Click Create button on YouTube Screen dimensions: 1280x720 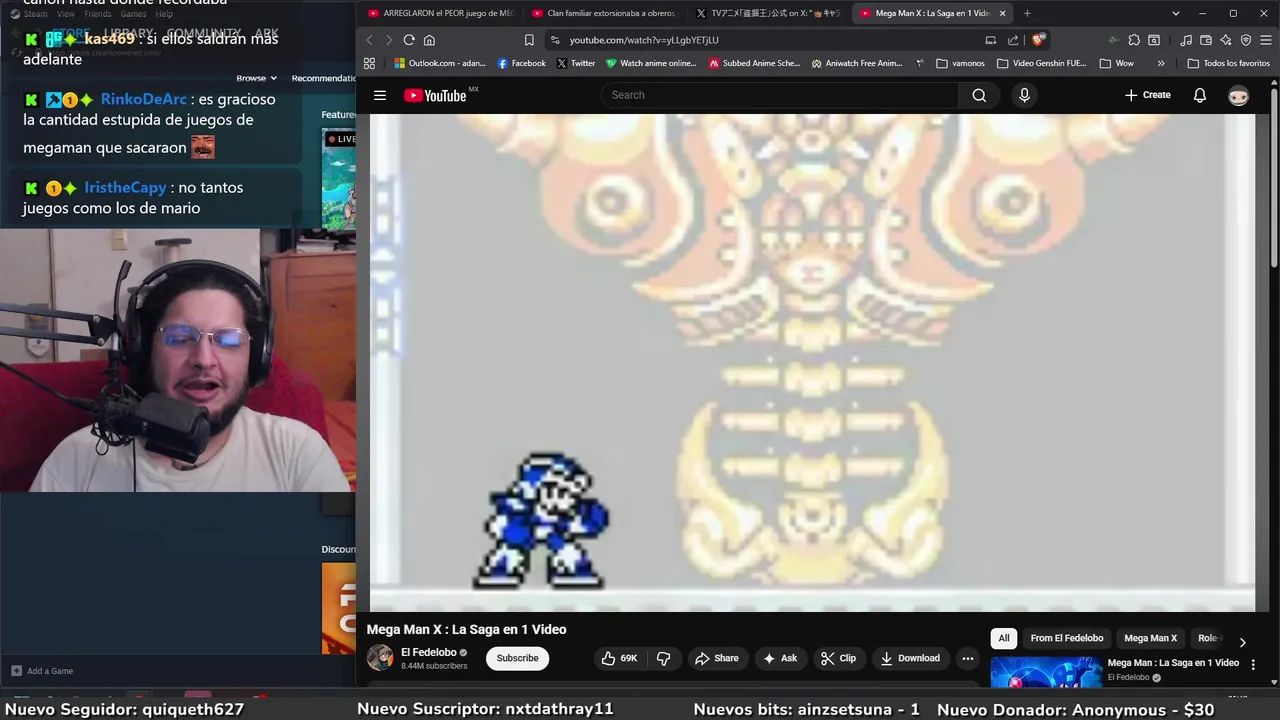click(1147, 95)
